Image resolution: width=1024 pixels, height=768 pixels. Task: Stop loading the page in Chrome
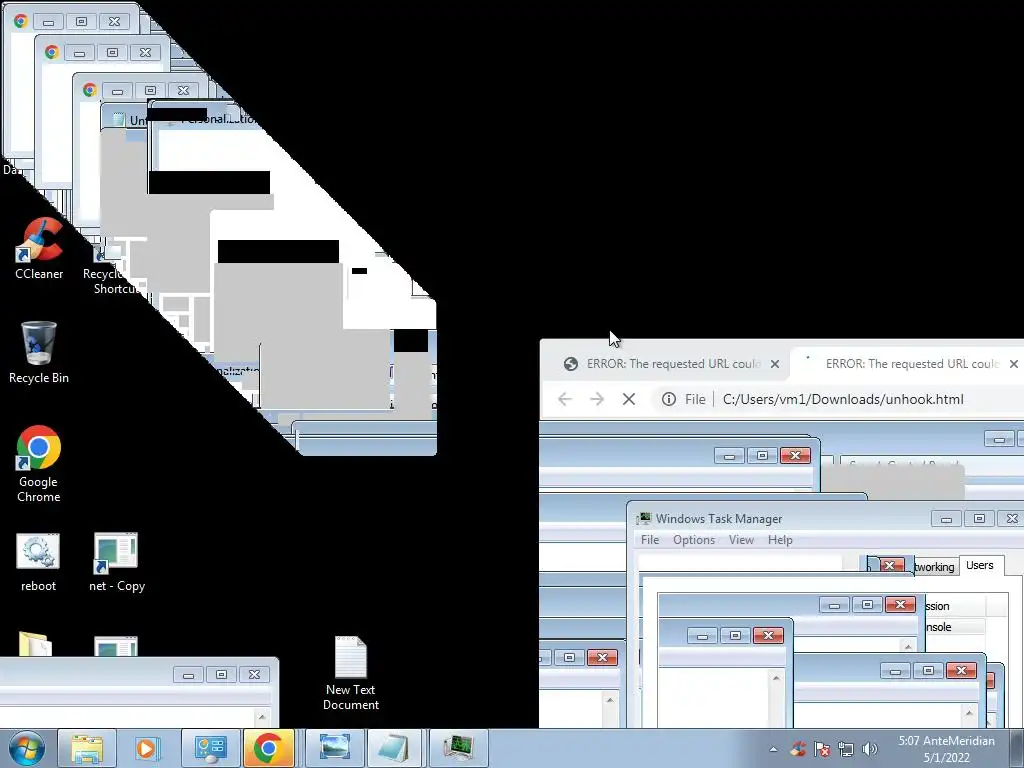tap(629, 399)
